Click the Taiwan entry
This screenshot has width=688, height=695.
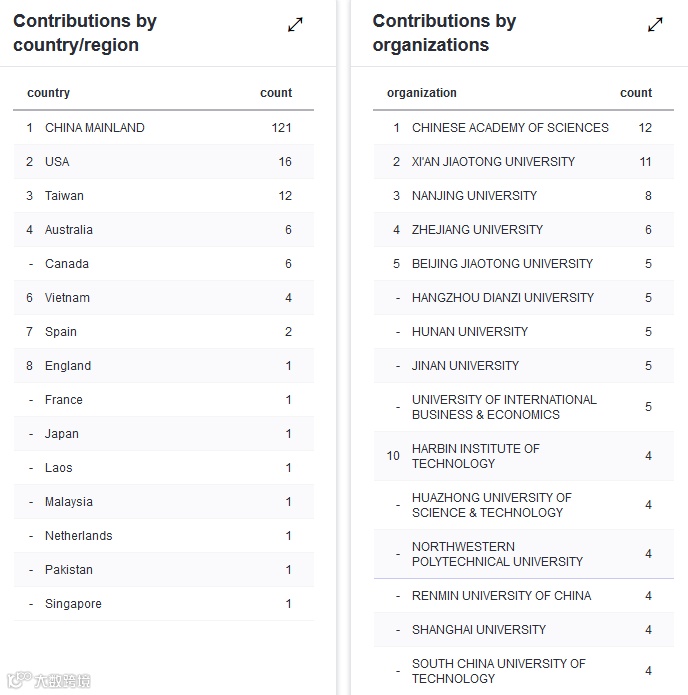pyautogui.click(x=64, y=196)
